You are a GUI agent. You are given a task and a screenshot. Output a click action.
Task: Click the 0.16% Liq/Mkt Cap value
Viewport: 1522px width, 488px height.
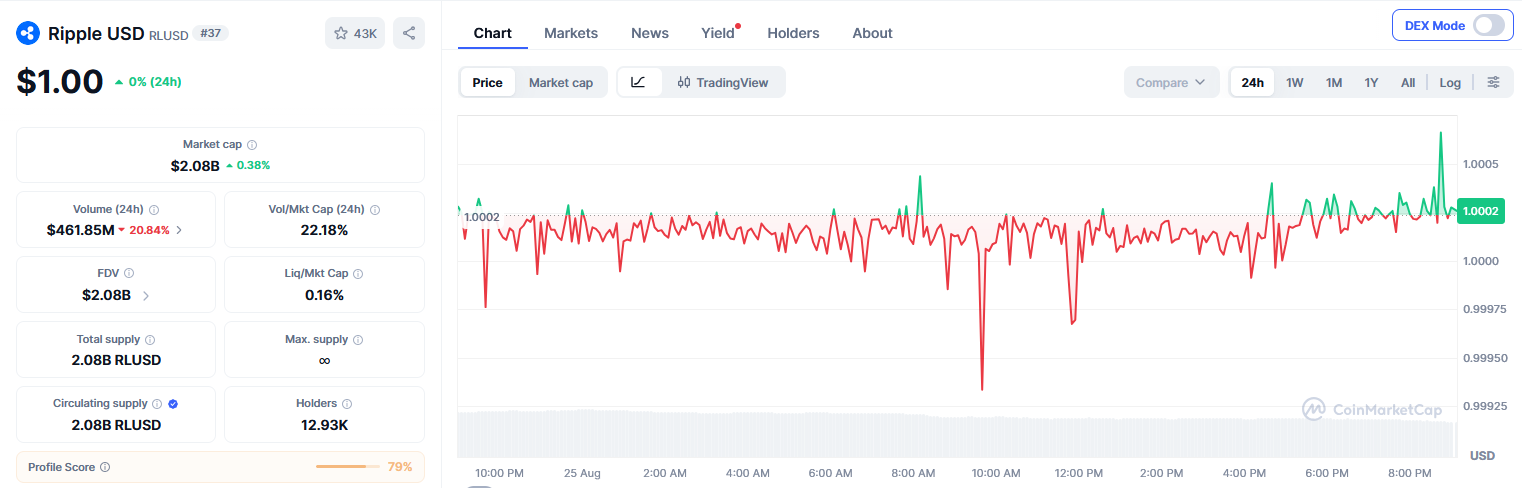[324, 295]
